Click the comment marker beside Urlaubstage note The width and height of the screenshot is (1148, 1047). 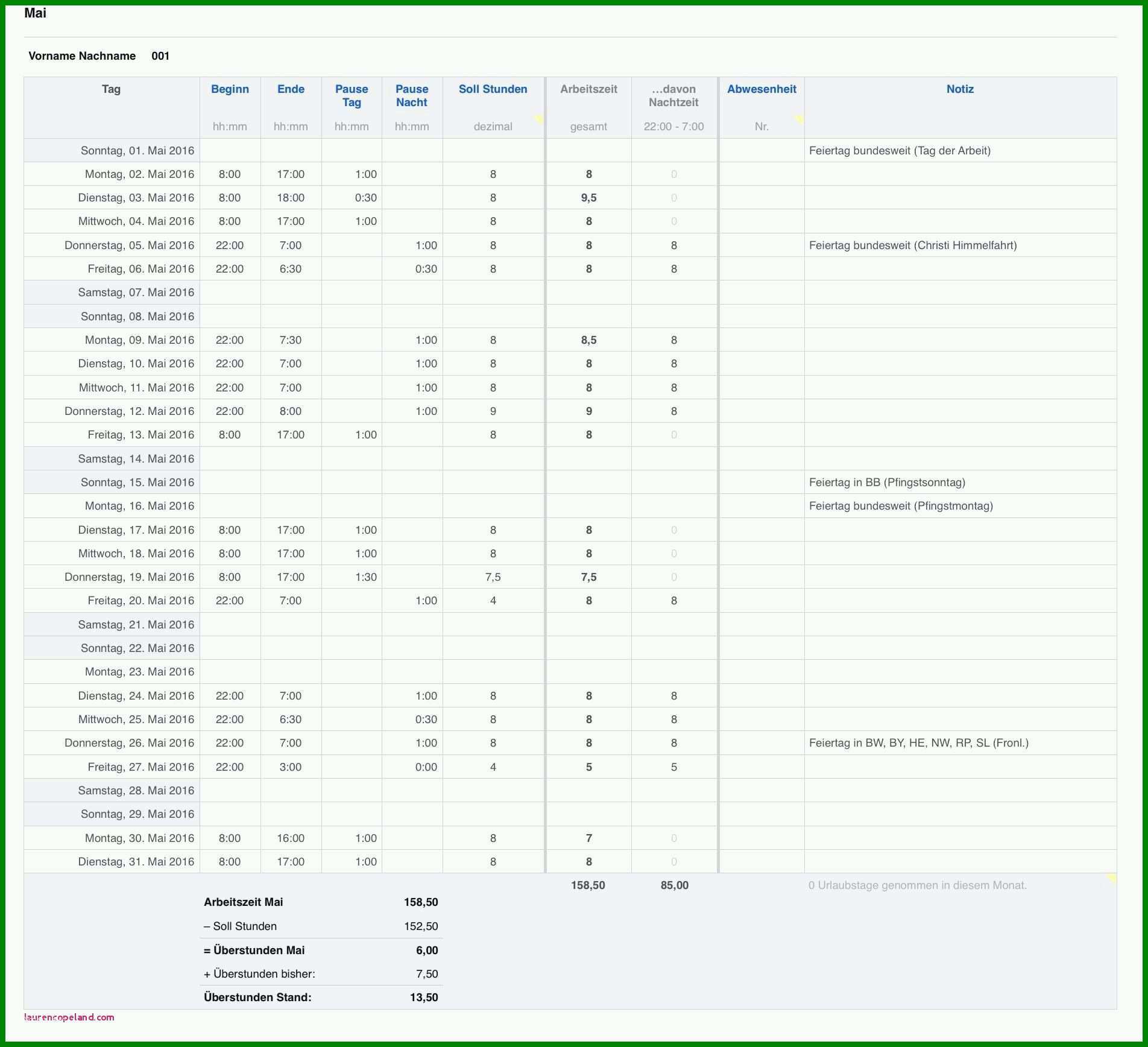1112,878
